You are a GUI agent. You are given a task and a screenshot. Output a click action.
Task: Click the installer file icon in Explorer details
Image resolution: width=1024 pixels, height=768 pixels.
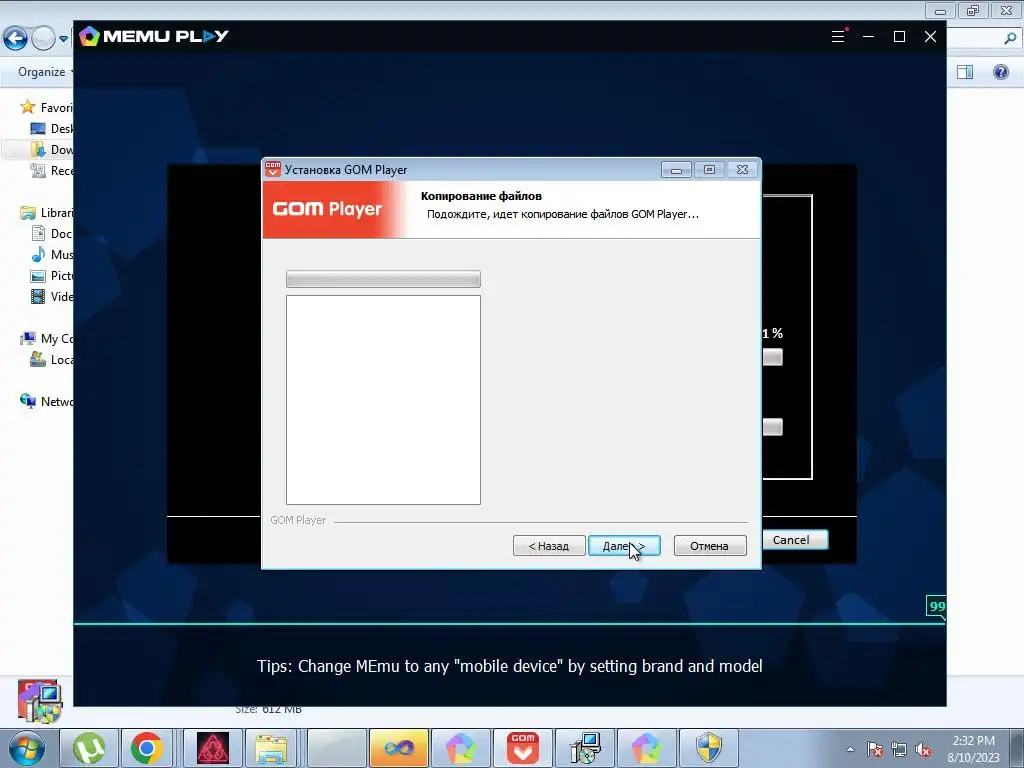point(40,701)
